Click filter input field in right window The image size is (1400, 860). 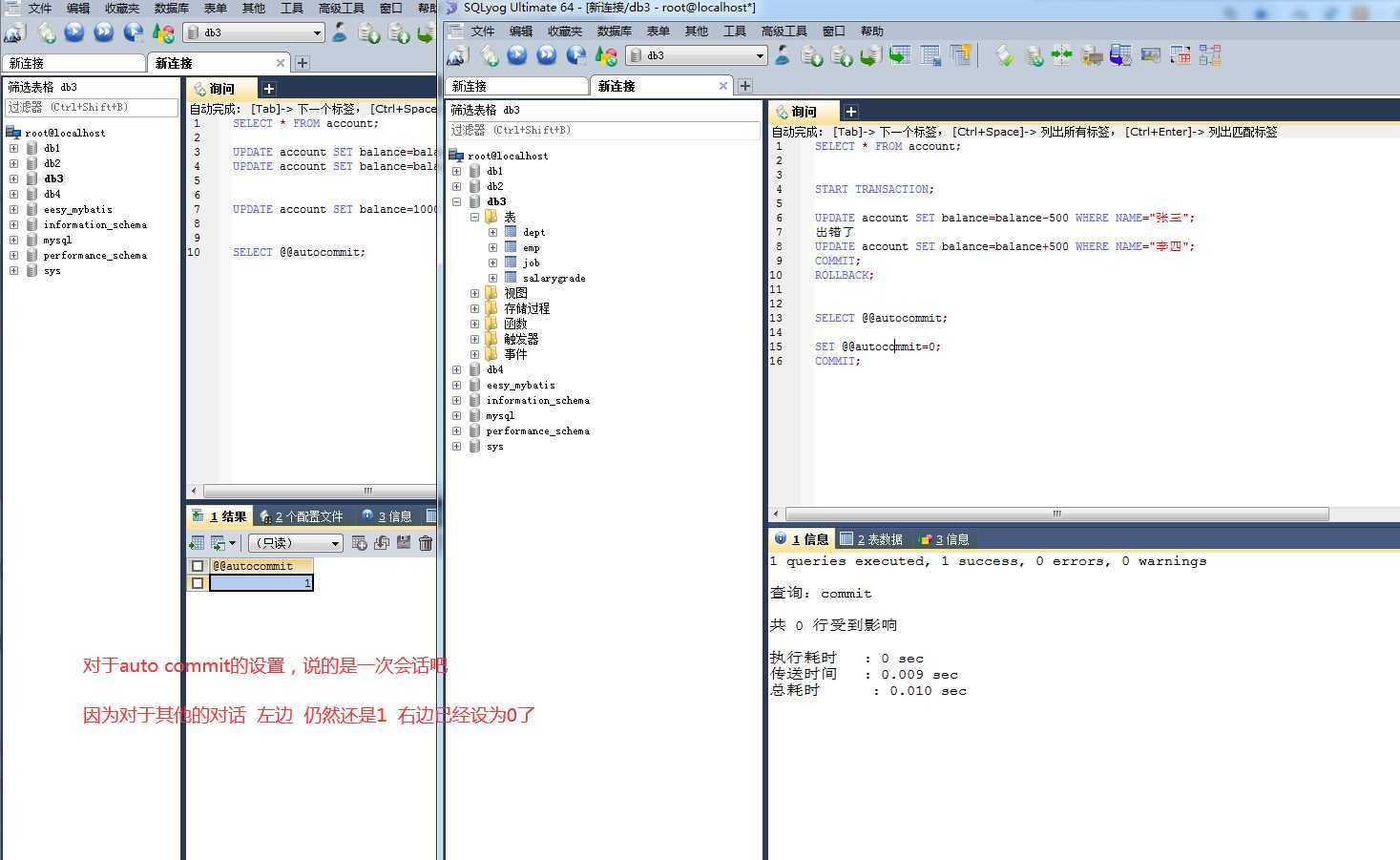pos(605,130)
